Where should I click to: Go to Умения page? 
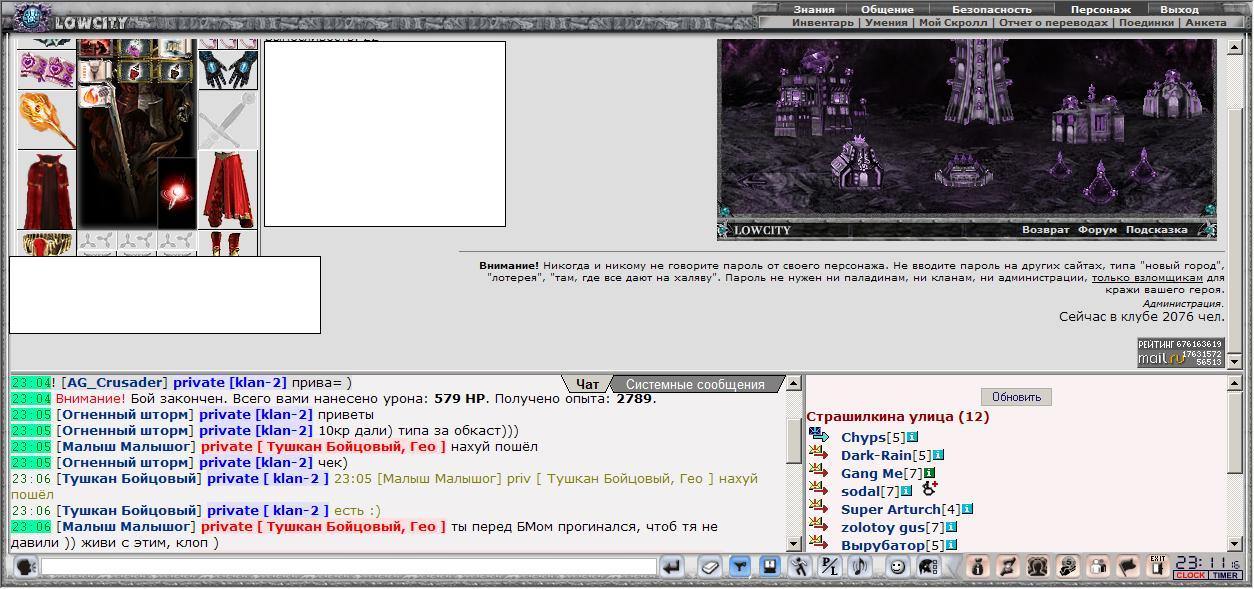(x=886, y=22)
